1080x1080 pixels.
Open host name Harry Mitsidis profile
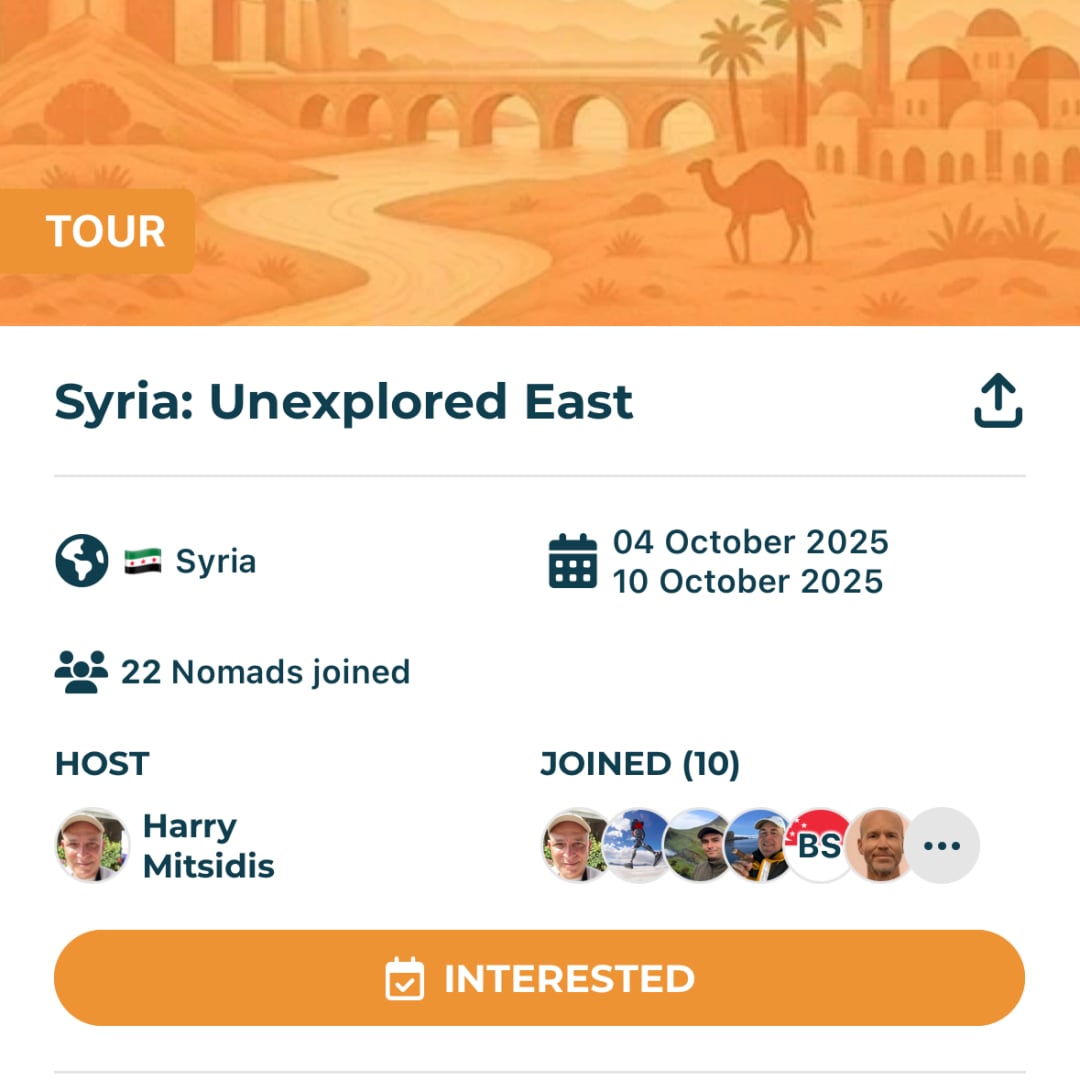208,846
